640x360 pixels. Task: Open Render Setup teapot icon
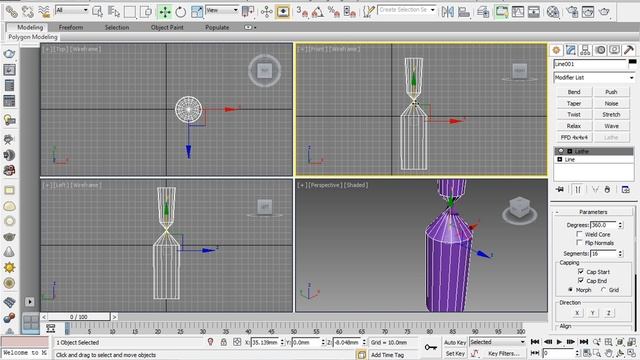click(x=572, y=12)
